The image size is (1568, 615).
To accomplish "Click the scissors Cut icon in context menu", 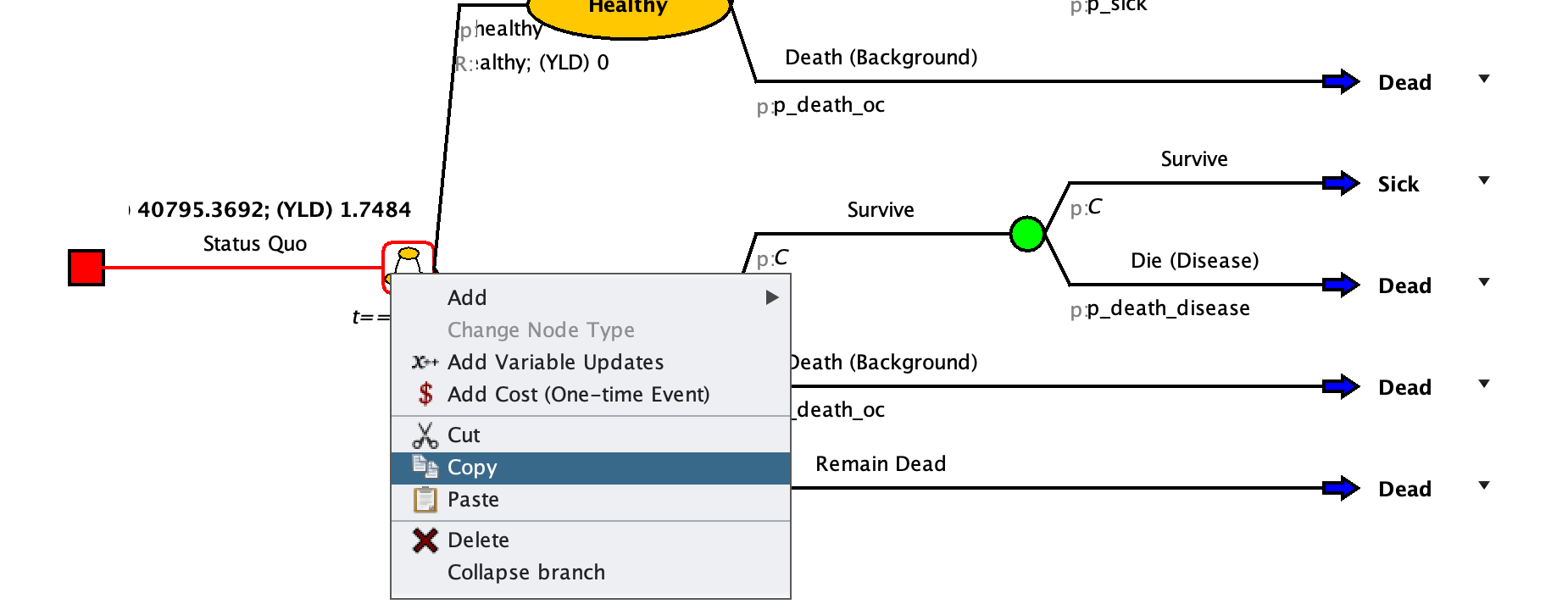I will pyautogui.click(x=425, y=435).
